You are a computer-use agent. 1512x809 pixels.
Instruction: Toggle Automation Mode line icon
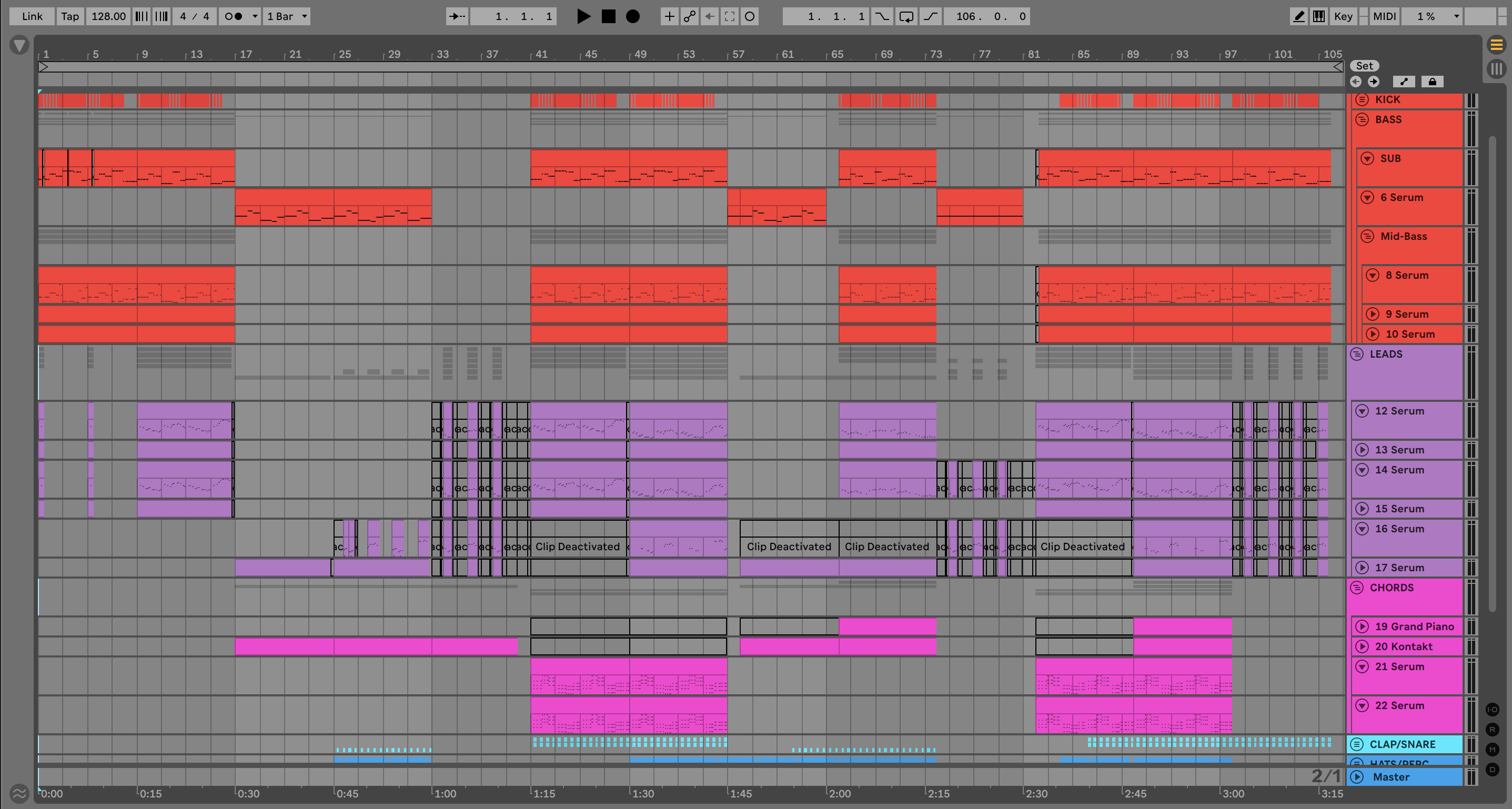pyautogui.click(x=1404, y=82)
